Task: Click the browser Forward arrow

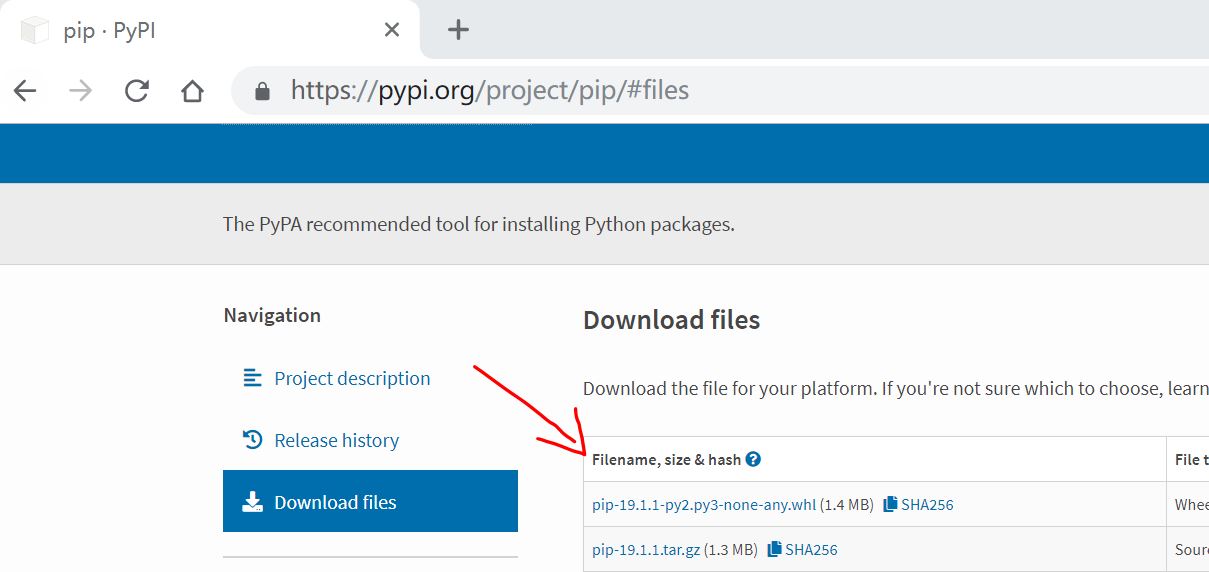Action: click(x=81, y=91)
